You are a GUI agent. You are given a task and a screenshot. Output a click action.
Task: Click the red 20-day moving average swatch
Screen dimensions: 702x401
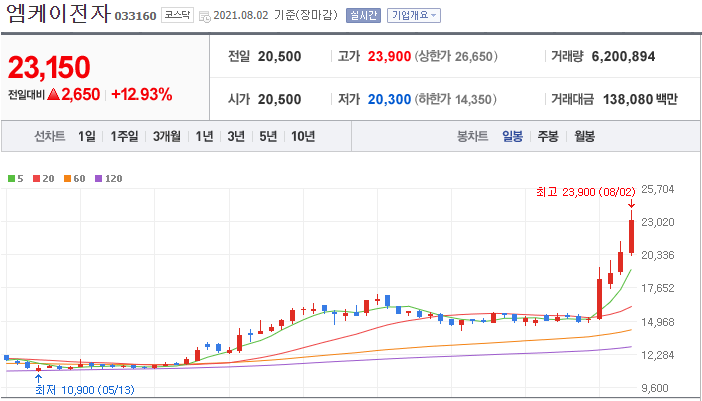point(36,179)
